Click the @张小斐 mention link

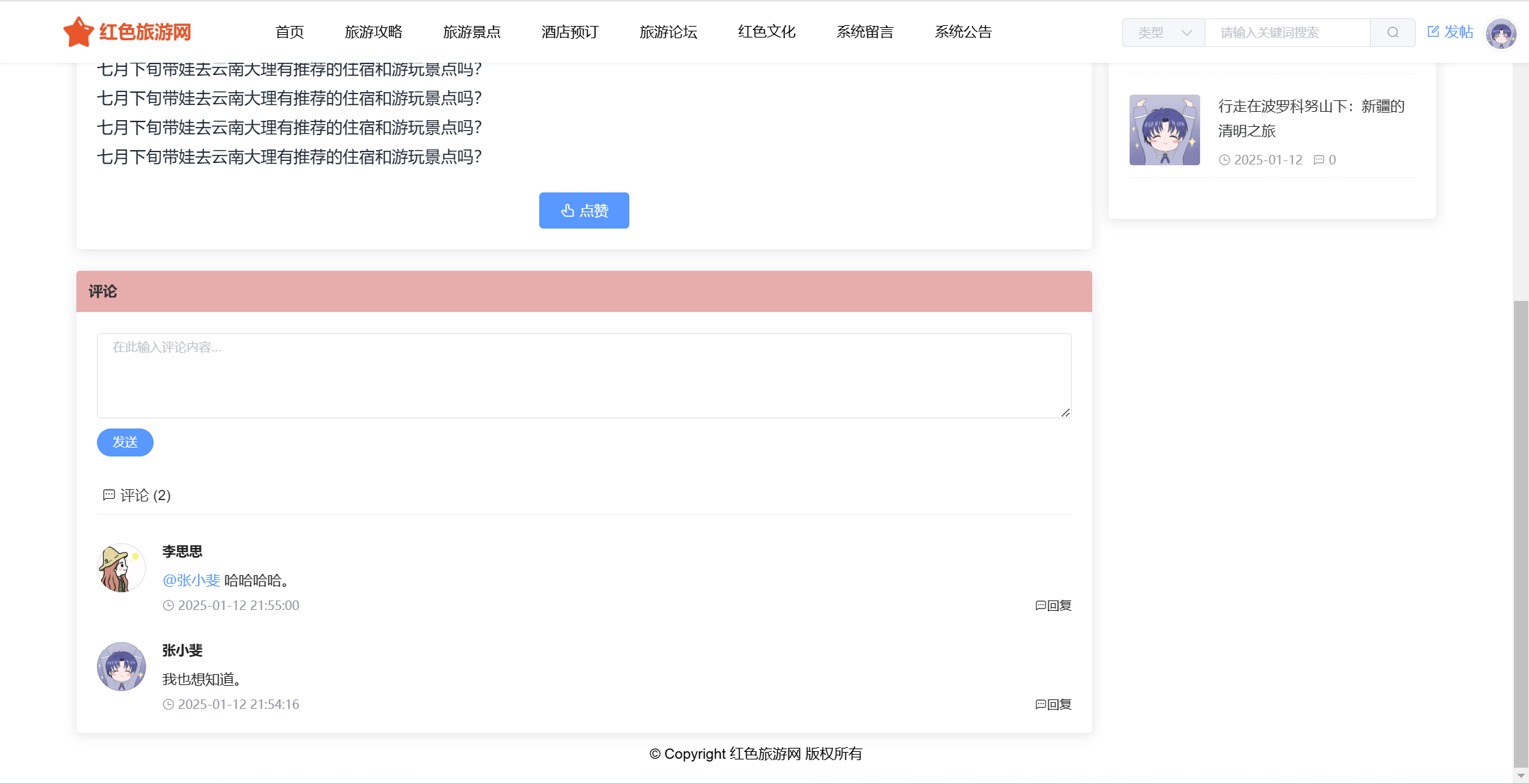191,580
